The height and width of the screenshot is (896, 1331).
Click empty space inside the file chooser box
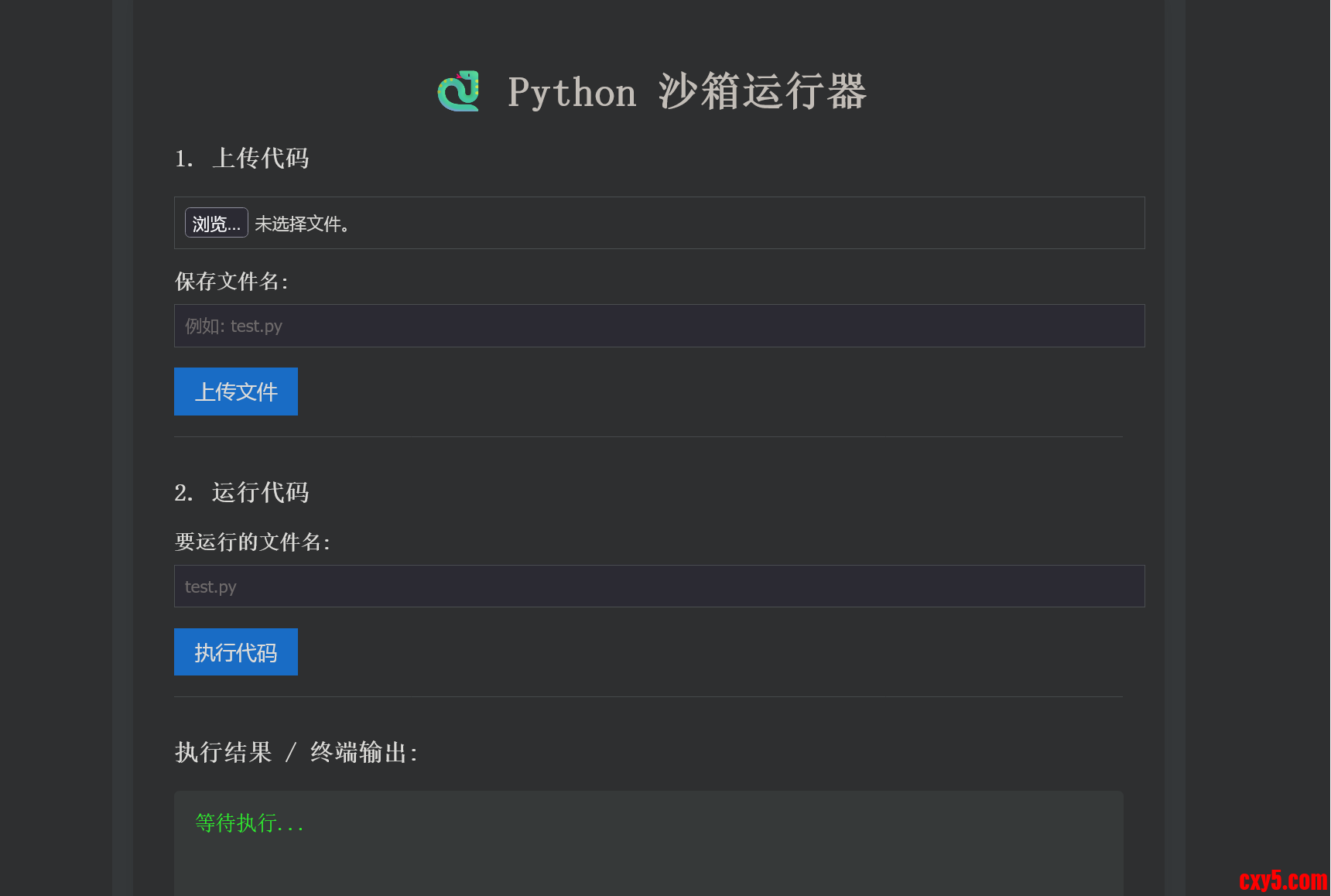pos(743,223)
